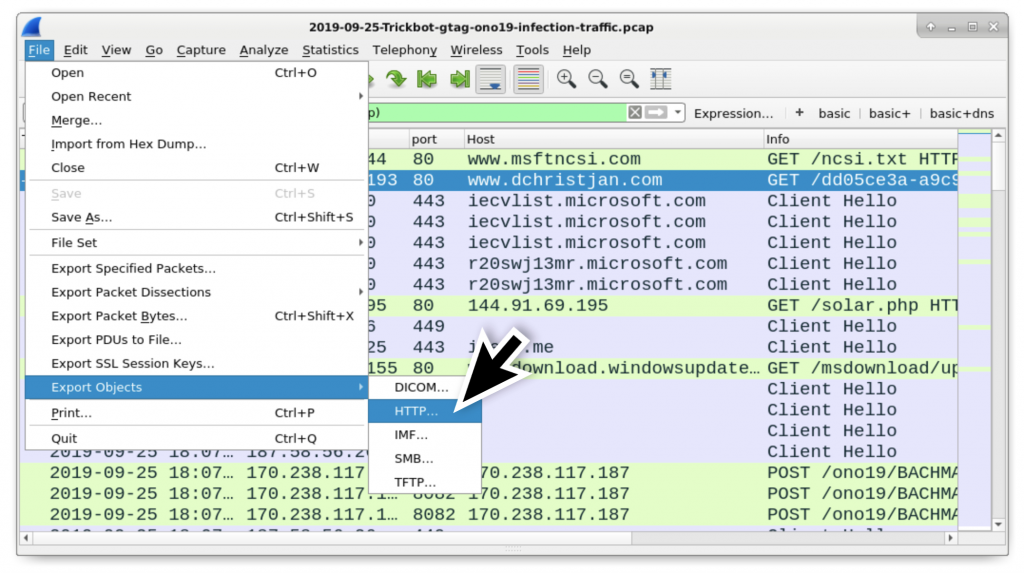Expand the Export Objects submenu

pos(196,387)
